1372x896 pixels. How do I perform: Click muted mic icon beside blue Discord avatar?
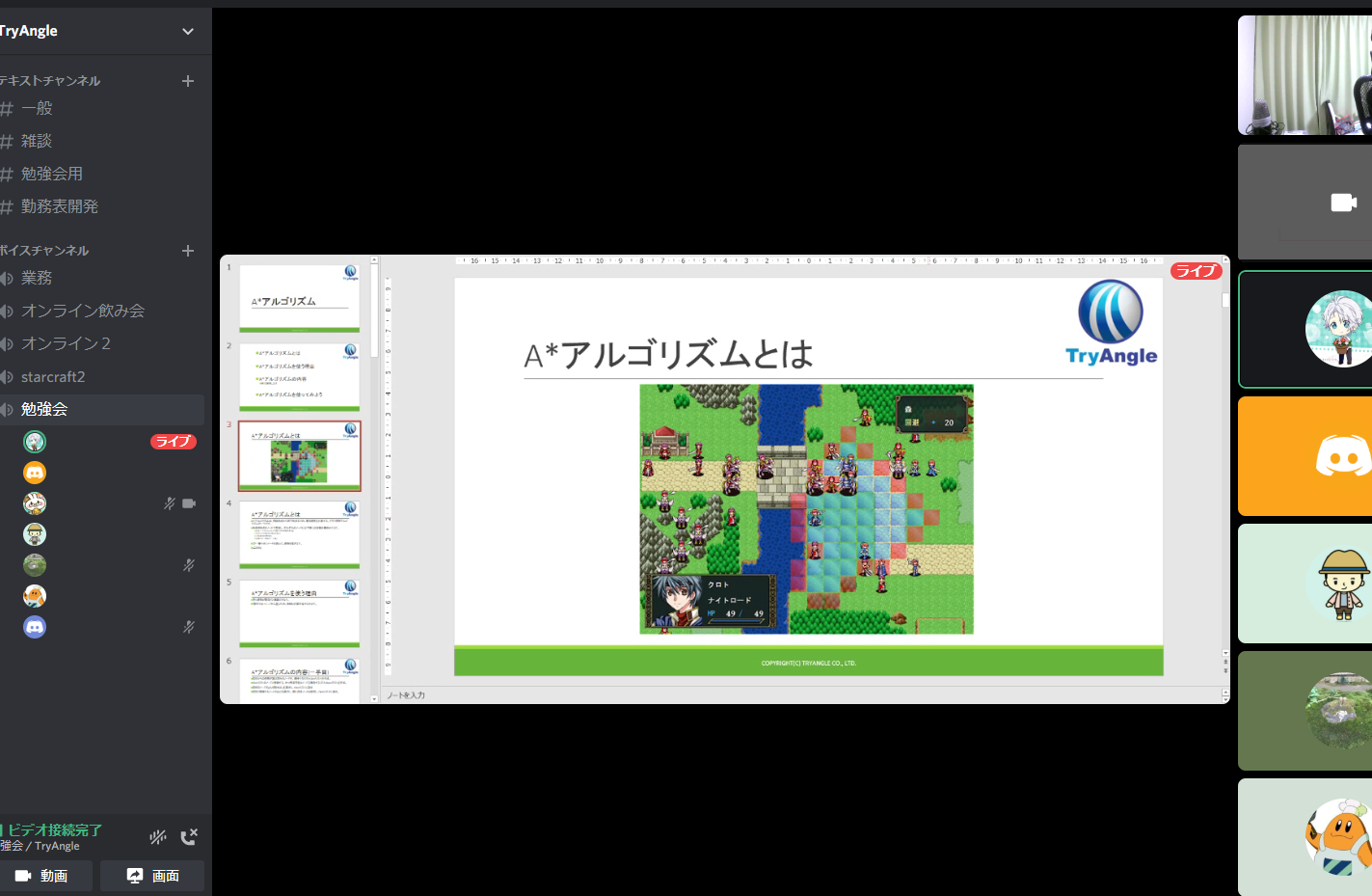(189, 627)
